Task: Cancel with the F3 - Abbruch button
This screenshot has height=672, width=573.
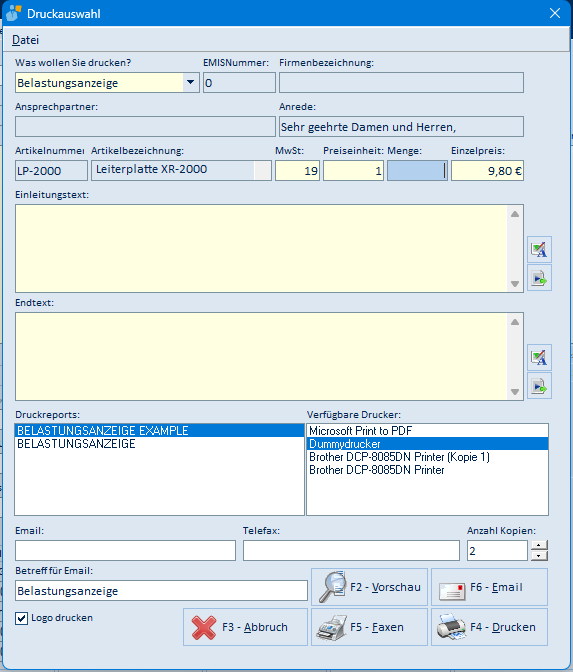Action: [246, 627]
